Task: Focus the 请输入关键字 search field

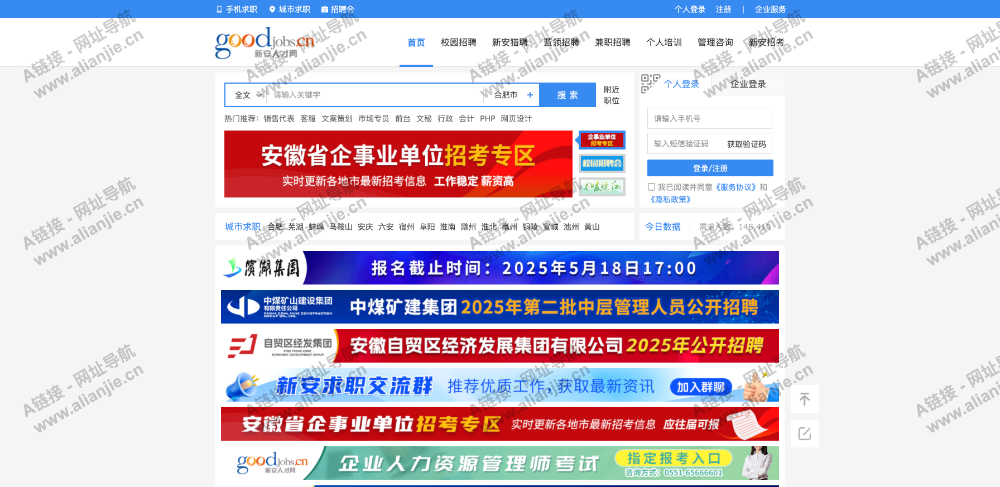Action: 375,95
